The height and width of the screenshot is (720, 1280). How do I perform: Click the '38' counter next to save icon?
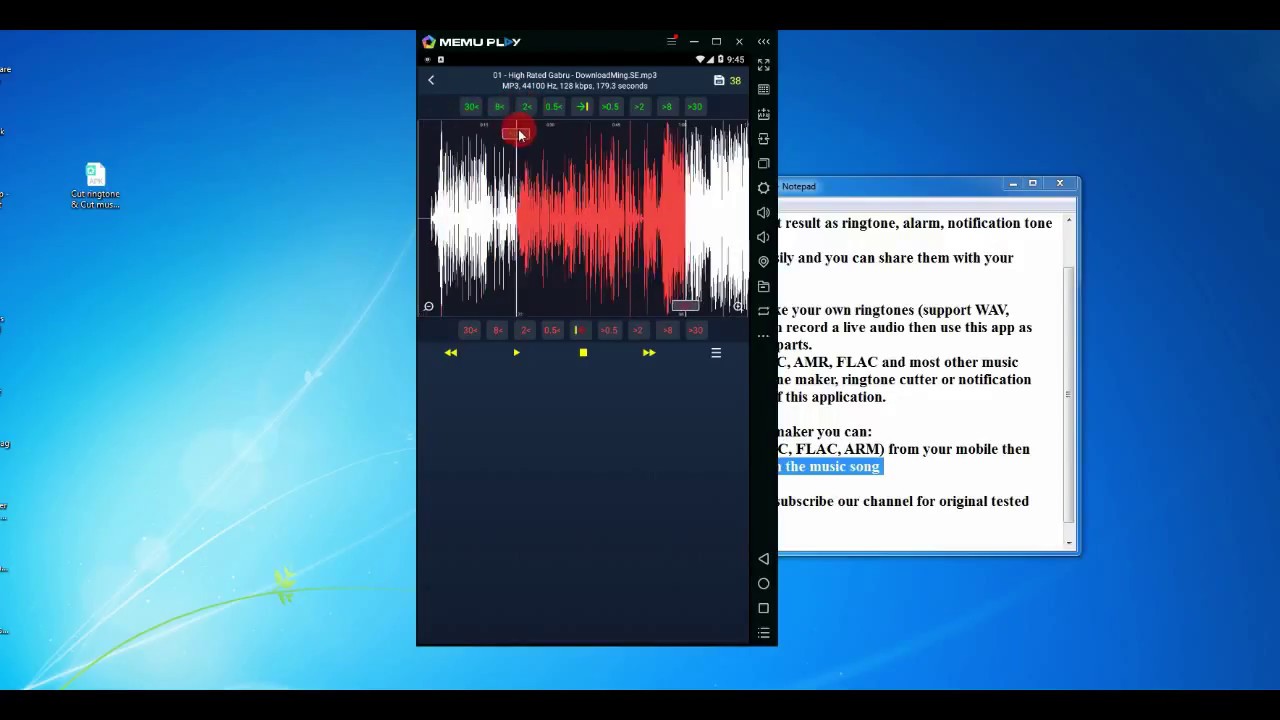[x=735, y=81]
